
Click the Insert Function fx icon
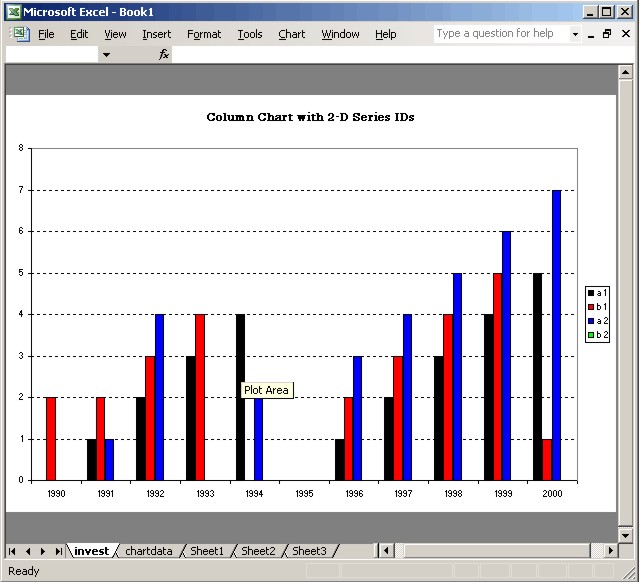click(x=164, y=54)
